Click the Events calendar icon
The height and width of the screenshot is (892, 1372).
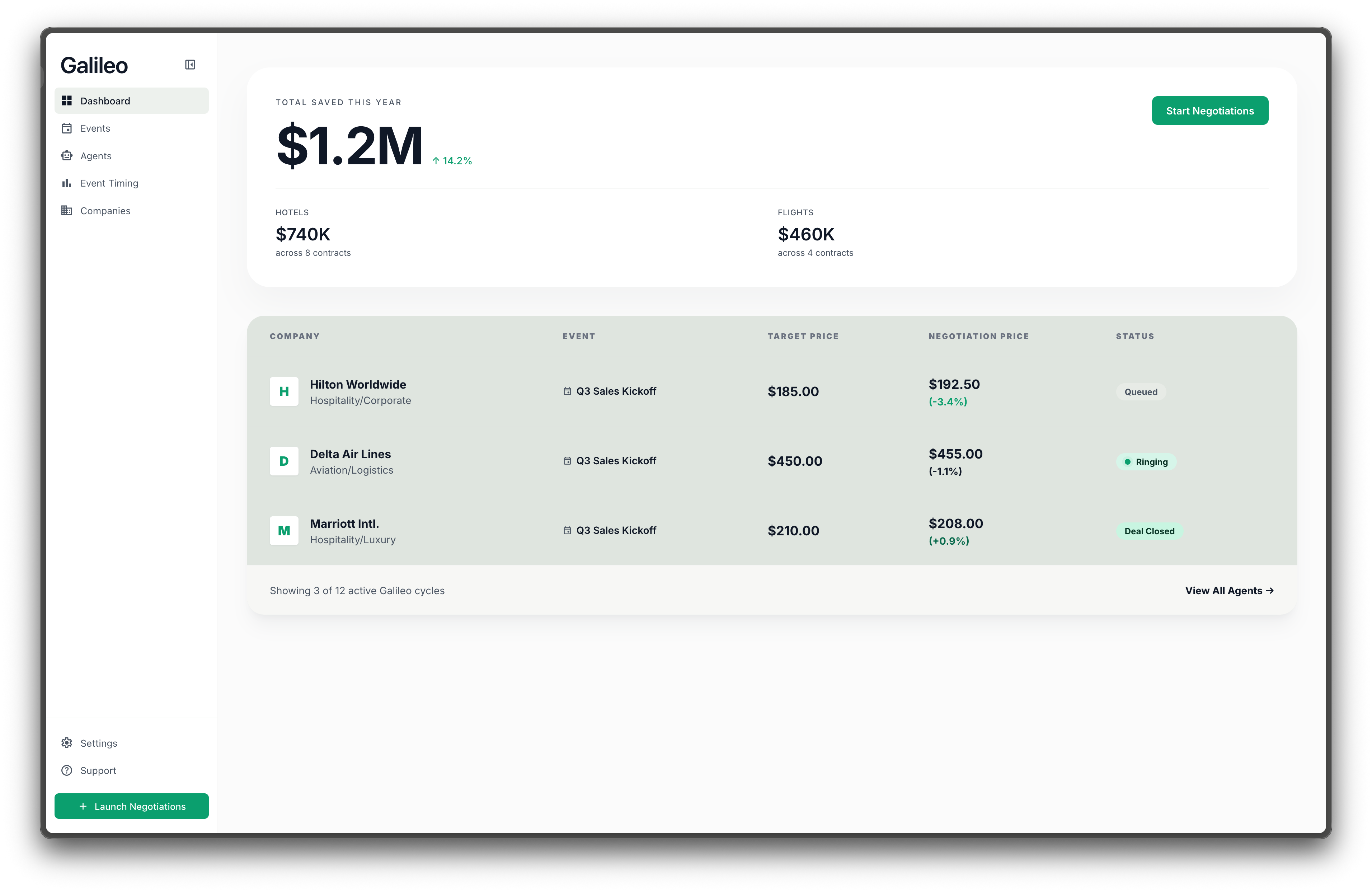coord(67,128)
